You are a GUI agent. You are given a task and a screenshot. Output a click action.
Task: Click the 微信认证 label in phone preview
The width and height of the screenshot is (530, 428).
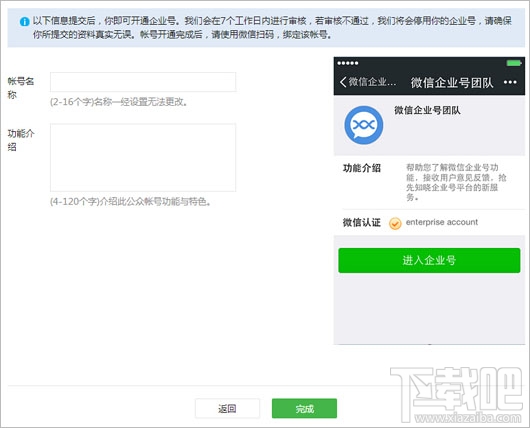[362, 222]
